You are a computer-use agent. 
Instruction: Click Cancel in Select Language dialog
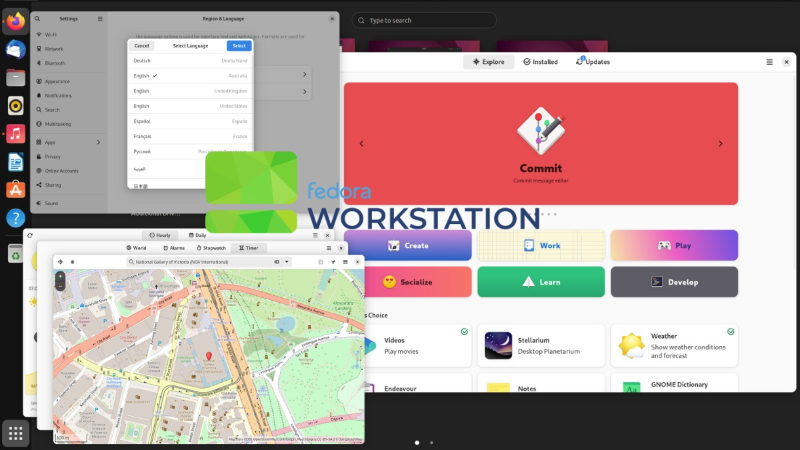(141, 46)
